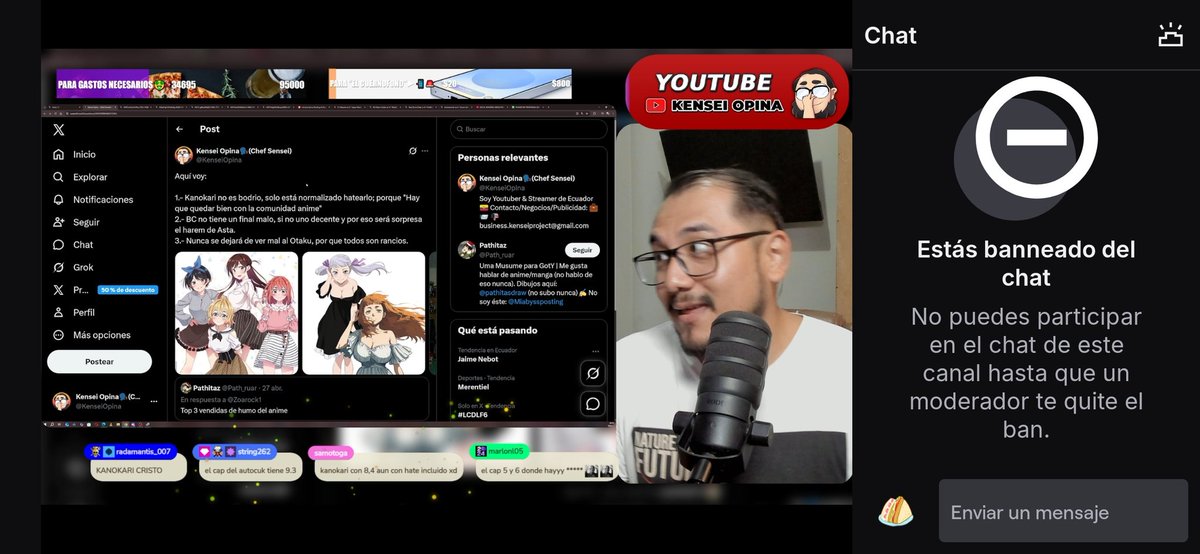Open the Black Clover girls image thumbnail
The width and height of the screenshot is (1200, 554).
363,312
